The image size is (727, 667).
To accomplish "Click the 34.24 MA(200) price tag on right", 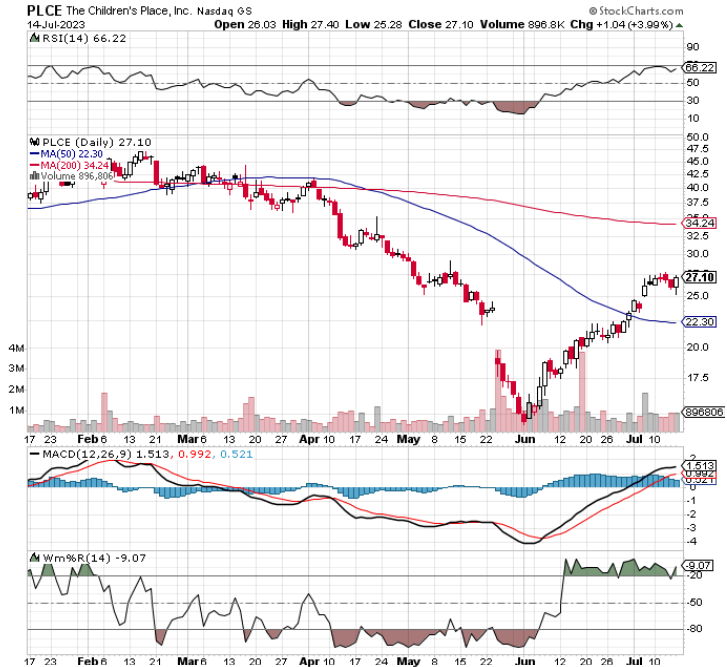I will tap(700, 223).
